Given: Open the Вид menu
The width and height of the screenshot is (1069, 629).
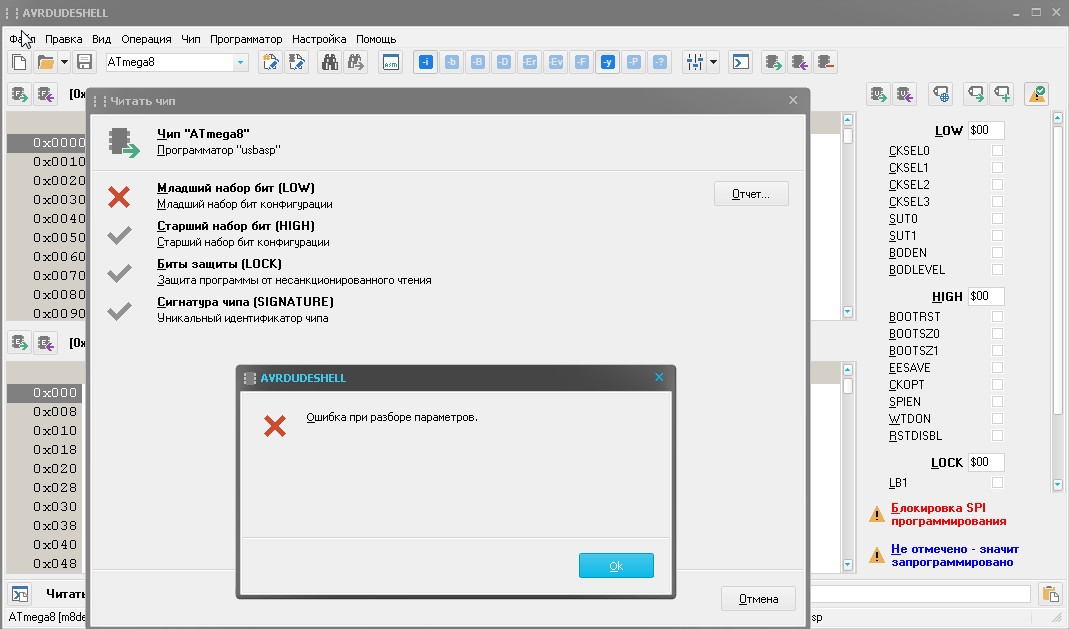Looking at the screenshot, I should click(x=102, y=40).
